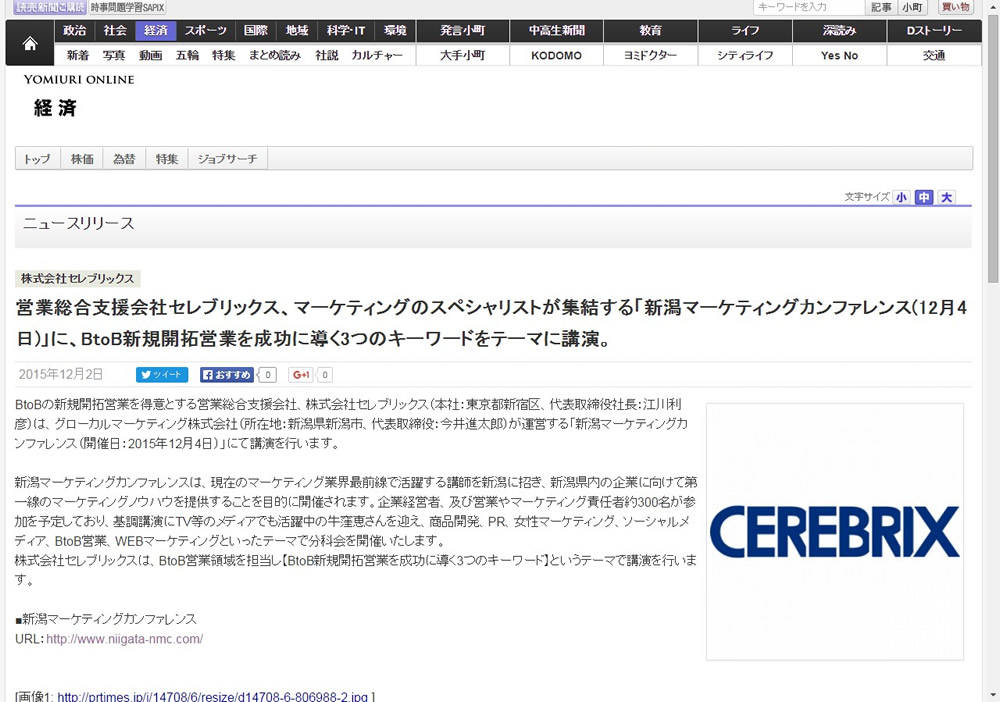Open 中高生新聞
This screenshot has height=702, width=1000.
click(x=557, y=31)
